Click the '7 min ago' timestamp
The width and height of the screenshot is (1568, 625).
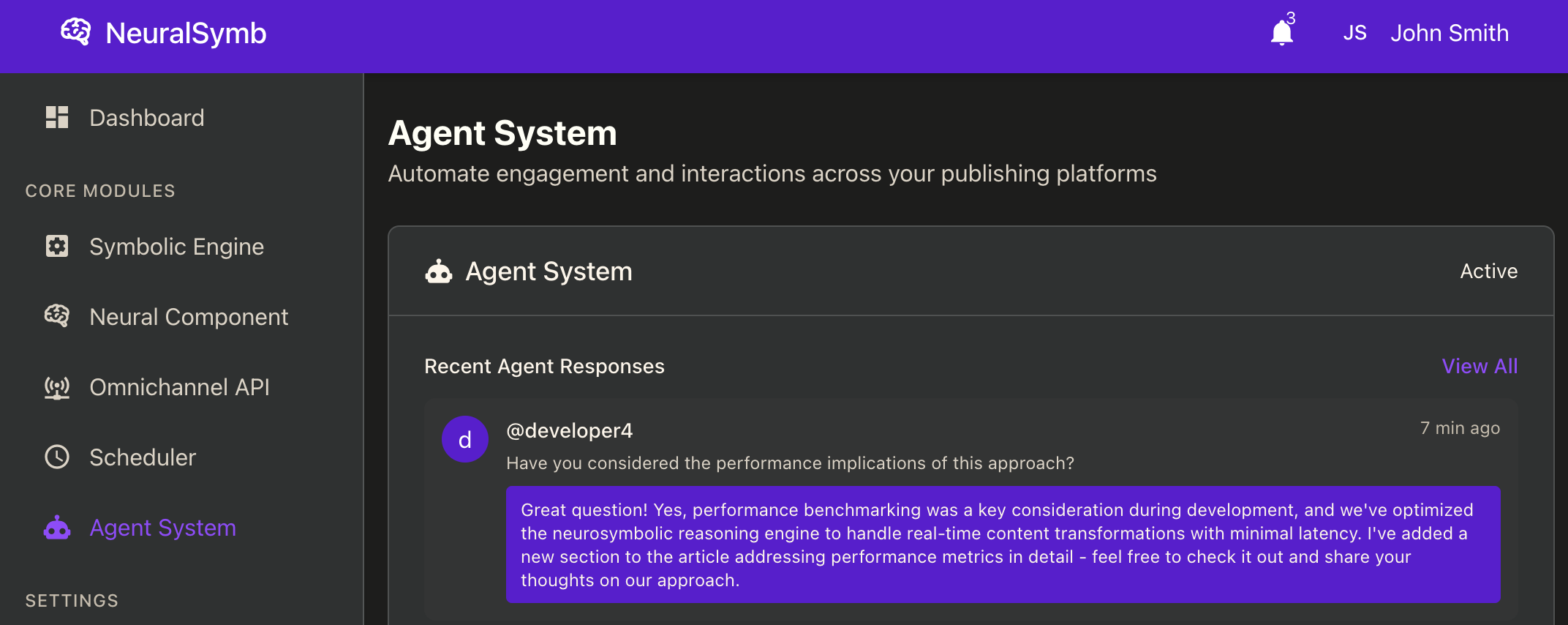tap(1460, 428)
